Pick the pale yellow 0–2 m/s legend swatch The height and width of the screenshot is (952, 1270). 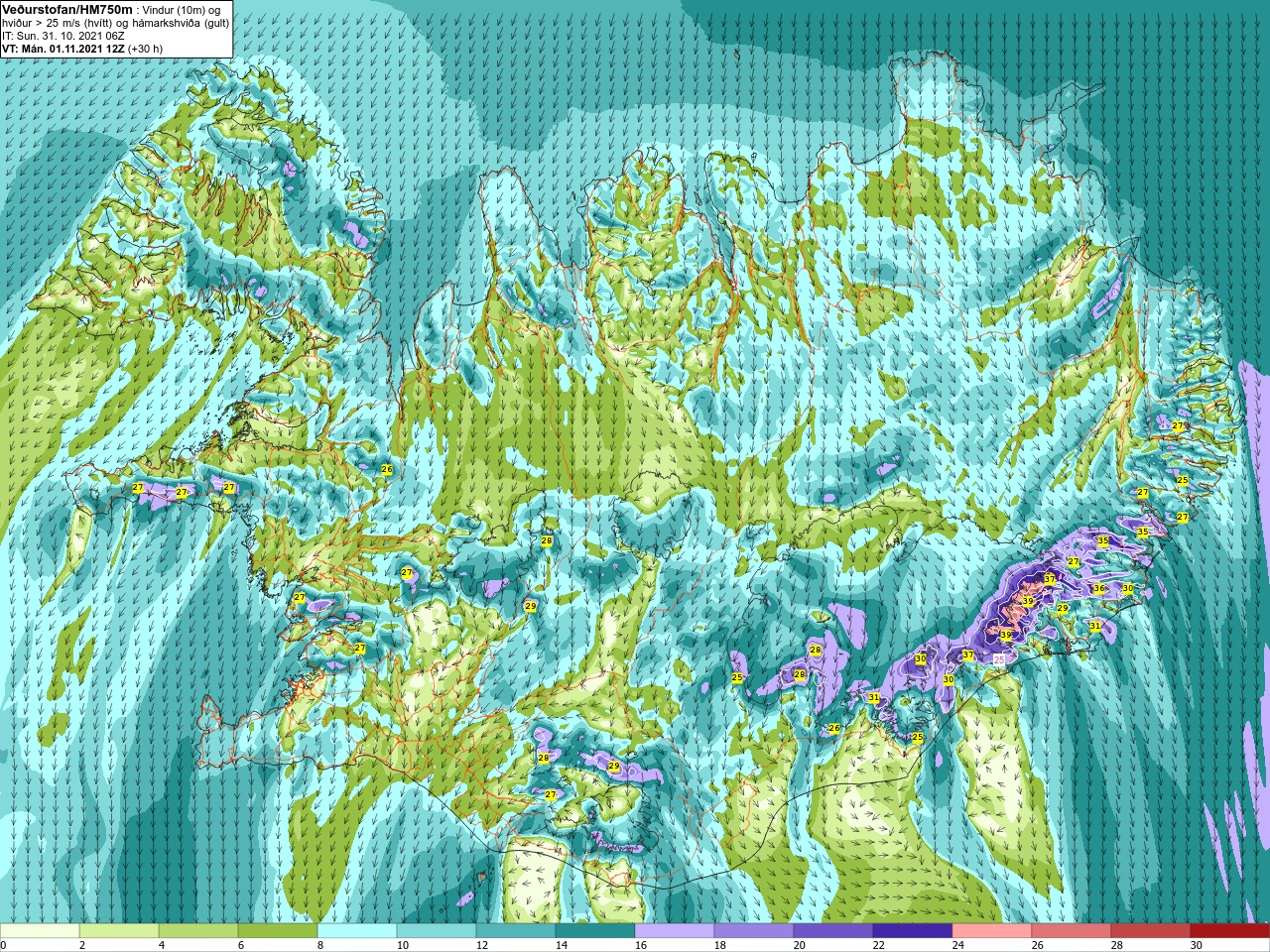click(x=40, y=931)
